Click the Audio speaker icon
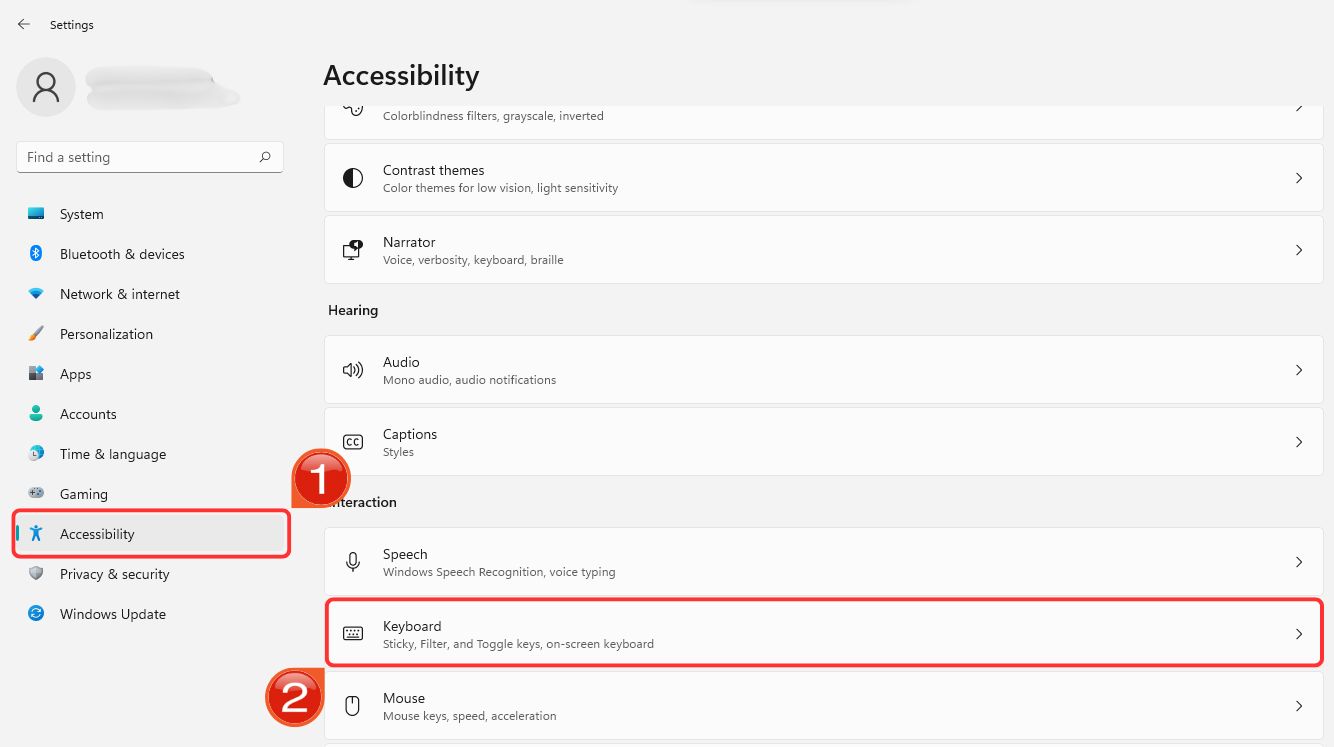This screenshot has width=1334, height=747. (352, 369)
